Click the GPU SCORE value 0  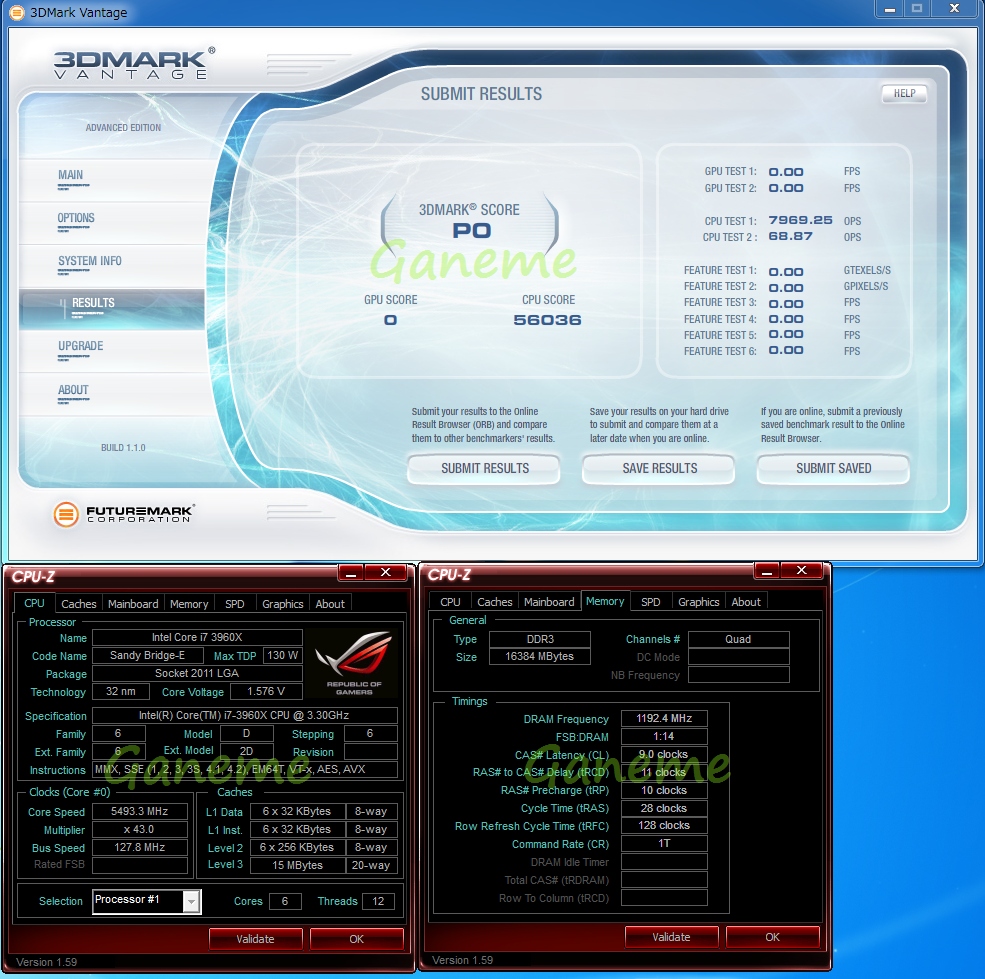pos(390,320)
